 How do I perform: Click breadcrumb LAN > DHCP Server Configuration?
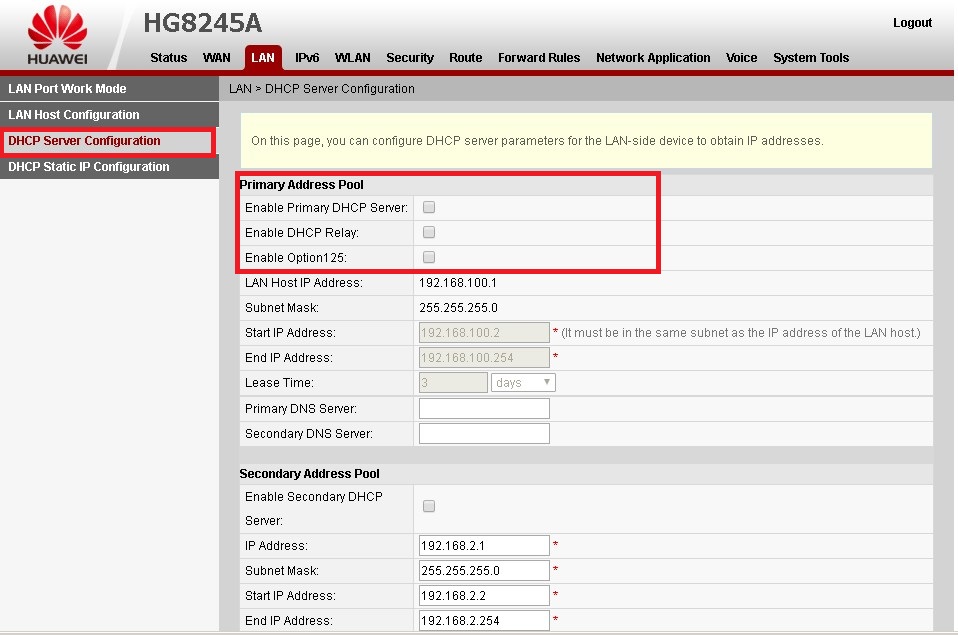[321, 89]
